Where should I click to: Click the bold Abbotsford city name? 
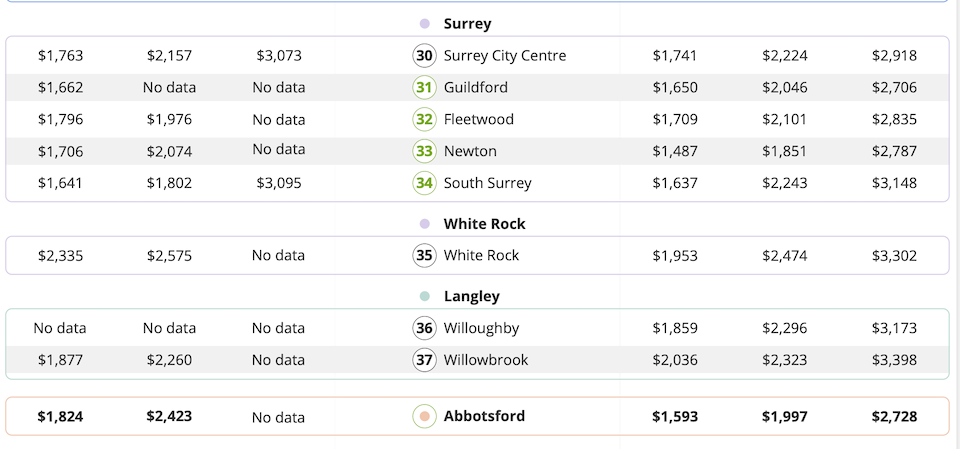[x=484, y=416]
